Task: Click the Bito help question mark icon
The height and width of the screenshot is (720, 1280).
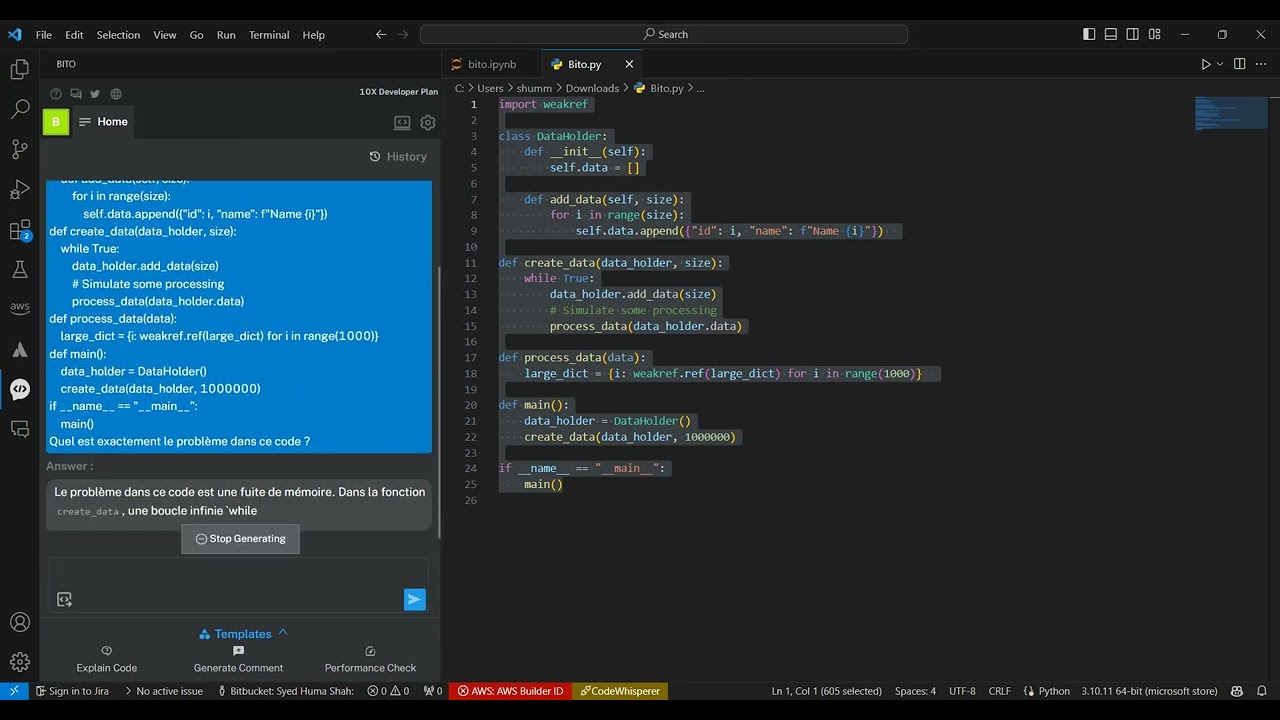Action: point(56,94)
